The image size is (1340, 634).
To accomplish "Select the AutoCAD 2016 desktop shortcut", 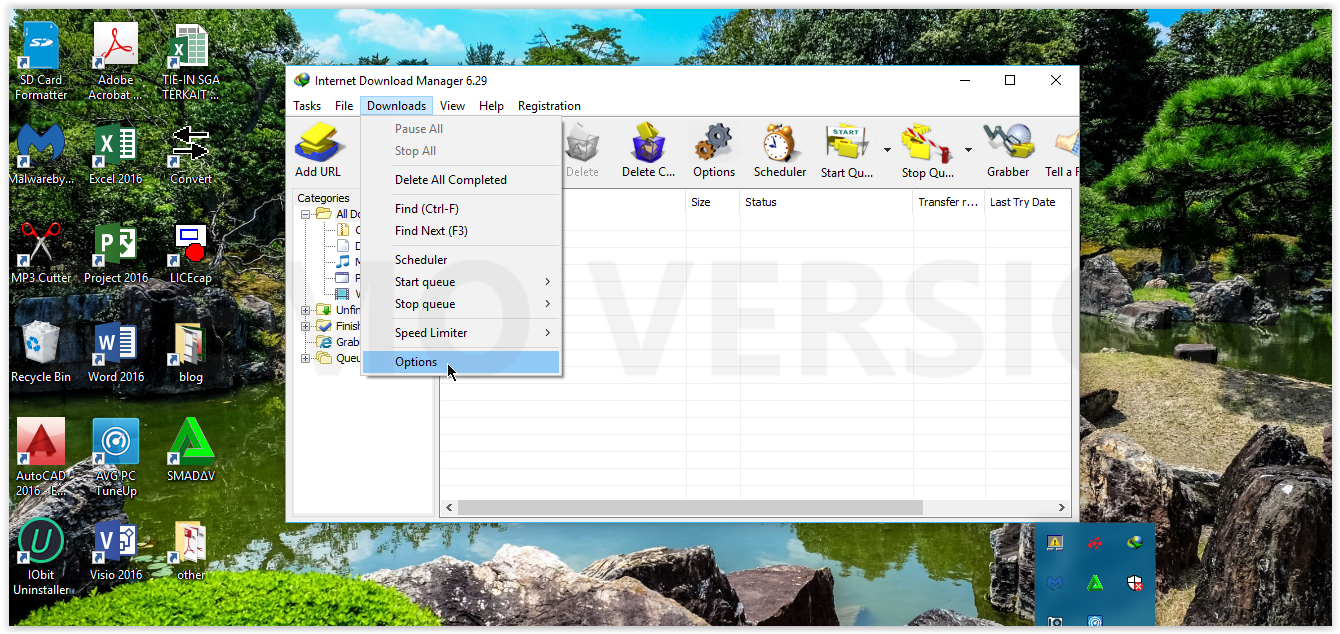I will click(41, 457).
